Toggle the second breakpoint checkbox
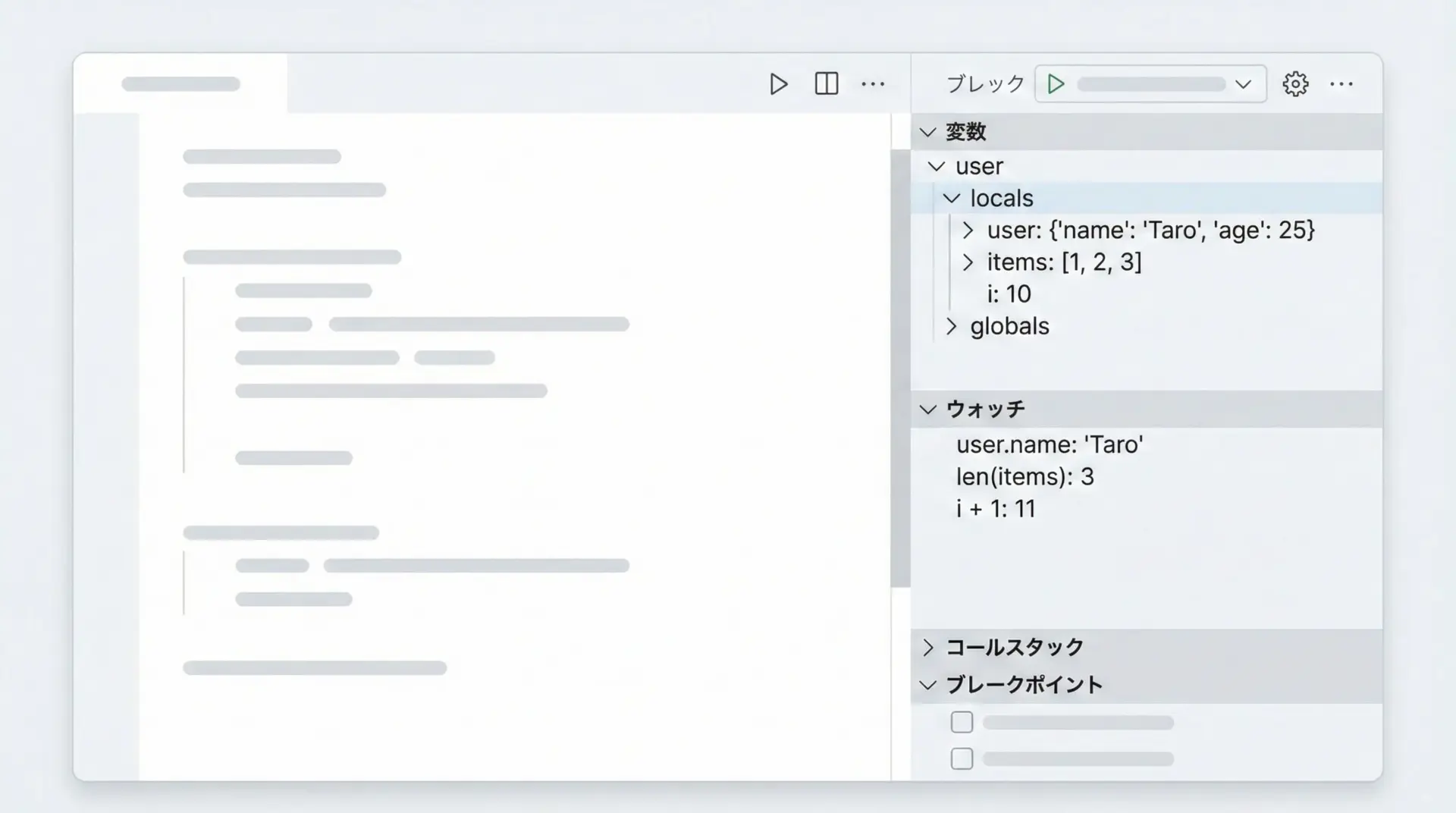 click(x=962, y=758)
